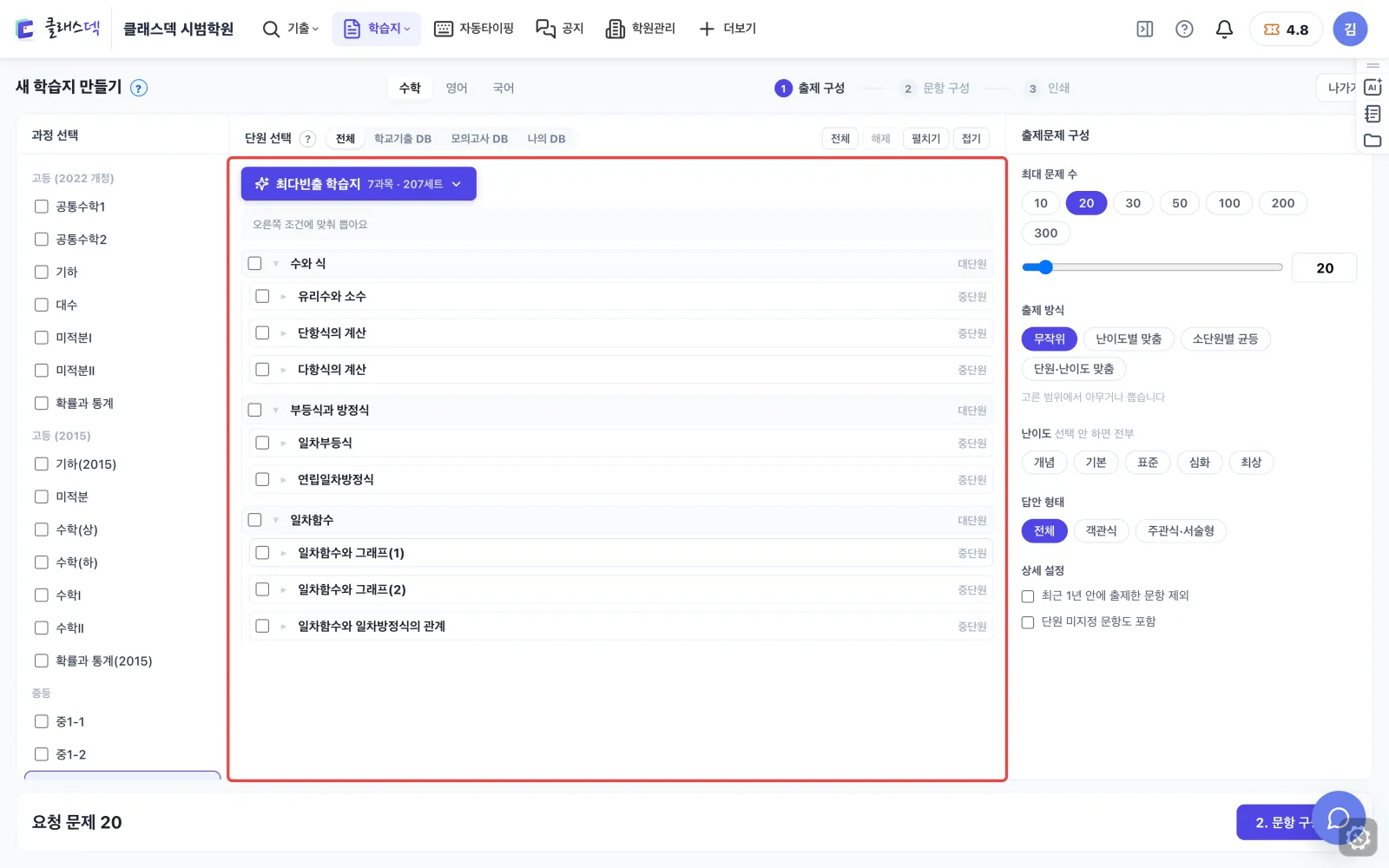
Task: Click the 자동타이핑 keyboard icon
Action: (x=443, y=29)
